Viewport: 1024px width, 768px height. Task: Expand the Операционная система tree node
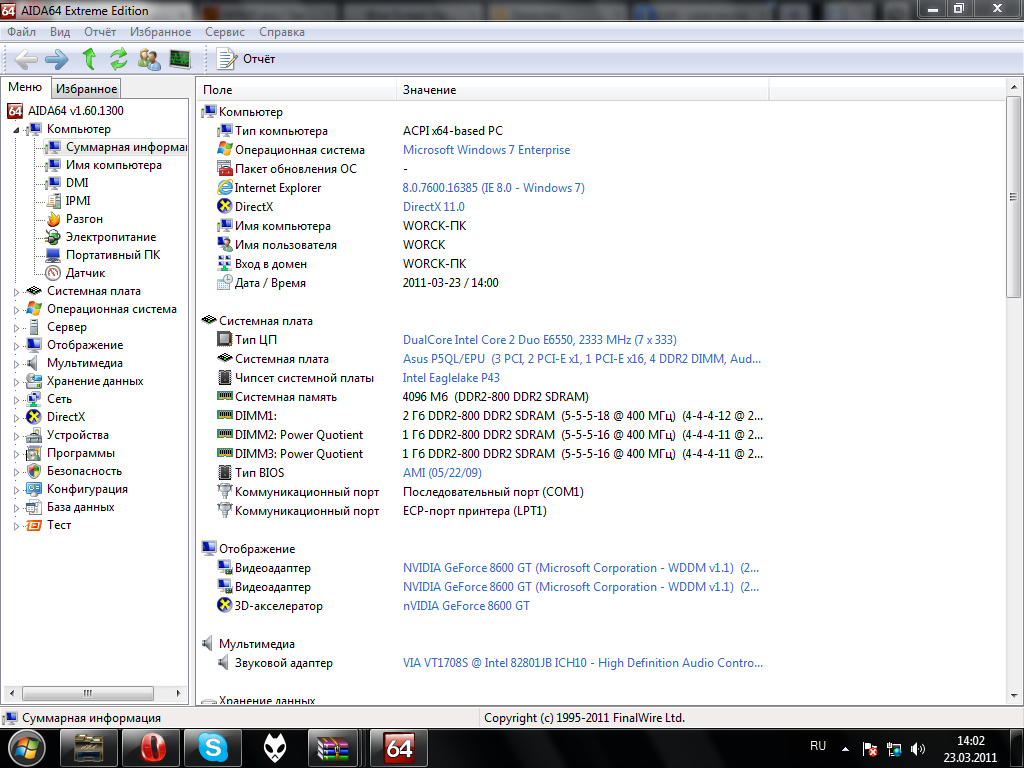16,310
